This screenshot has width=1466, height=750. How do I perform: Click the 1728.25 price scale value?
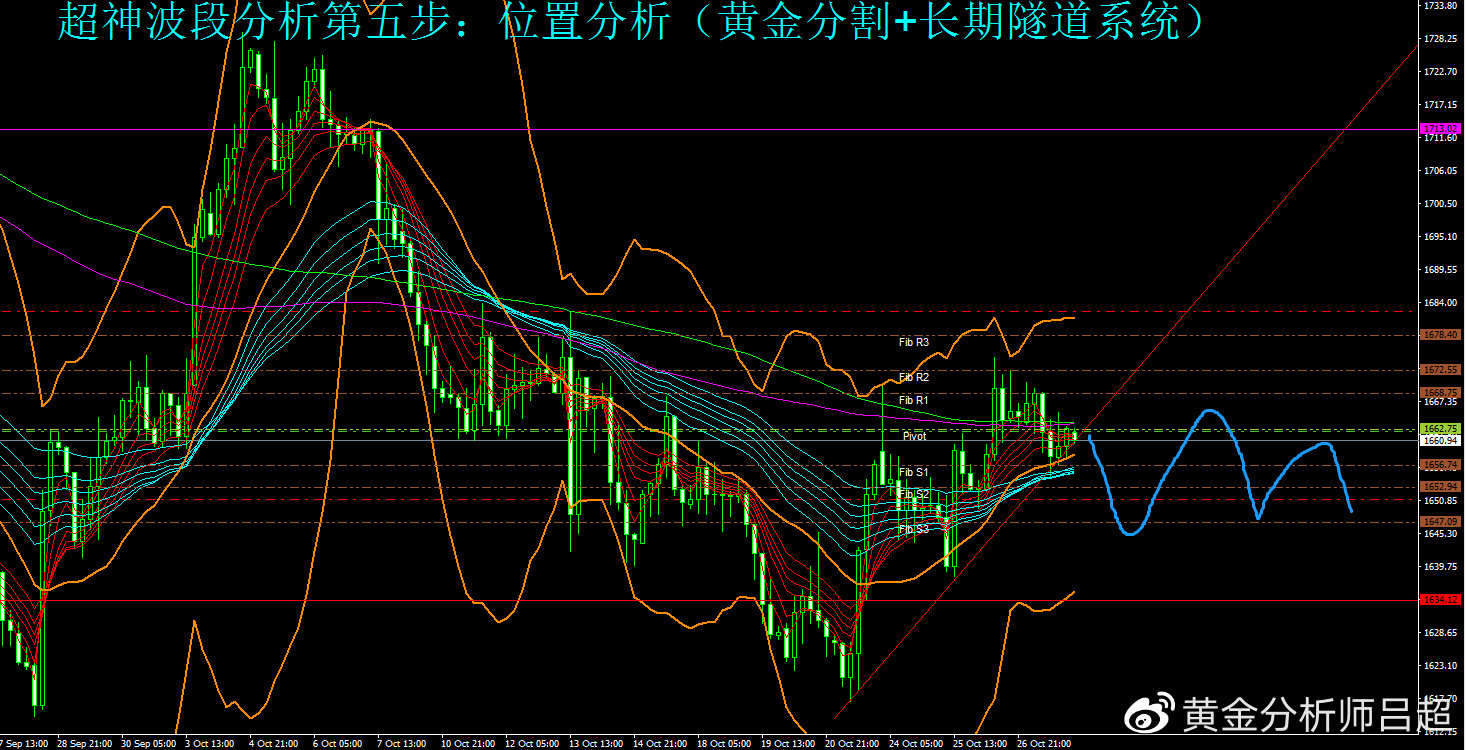coord(1441,39)
